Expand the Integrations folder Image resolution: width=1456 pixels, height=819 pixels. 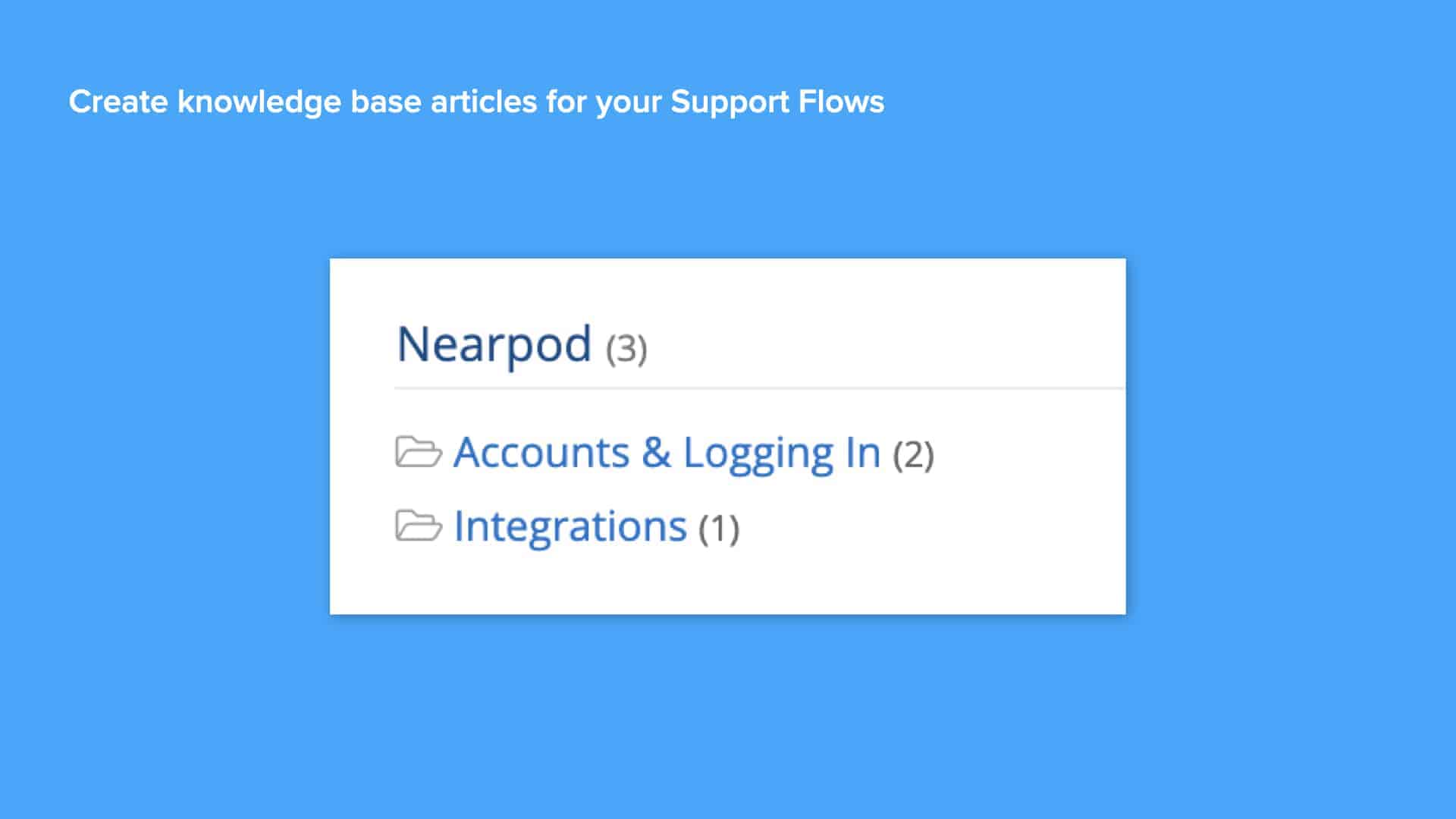(x=569, y=525)
